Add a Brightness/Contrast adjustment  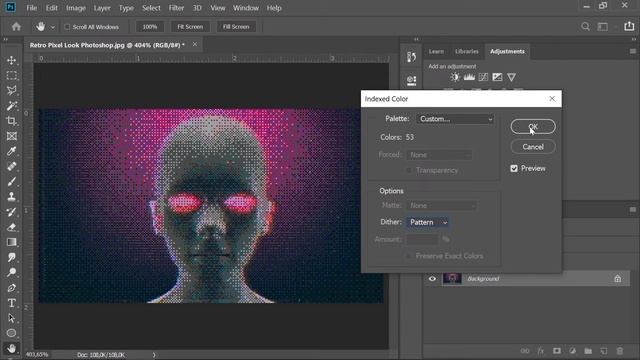tap(455, 77)
